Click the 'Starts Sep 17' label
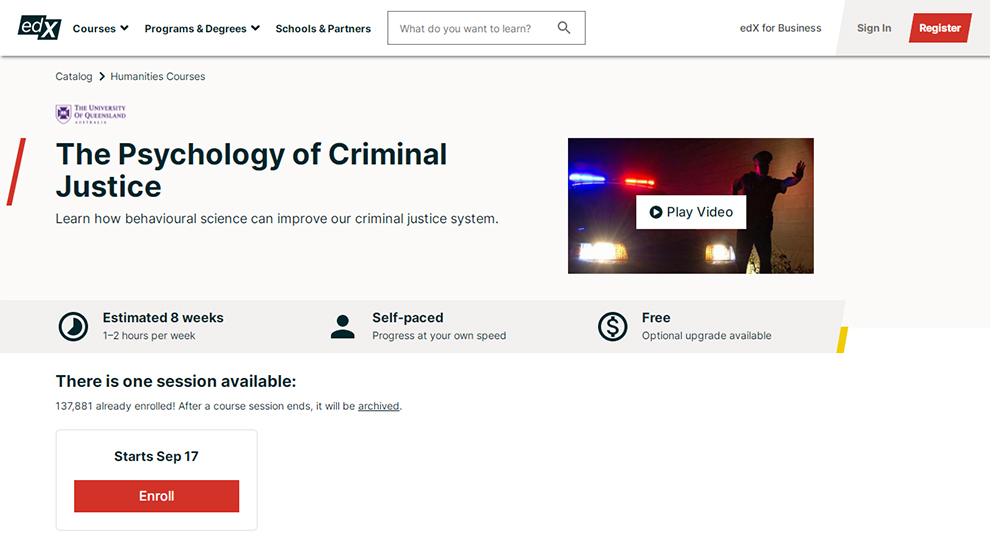The image size is (990, 541). click(156, 456)
